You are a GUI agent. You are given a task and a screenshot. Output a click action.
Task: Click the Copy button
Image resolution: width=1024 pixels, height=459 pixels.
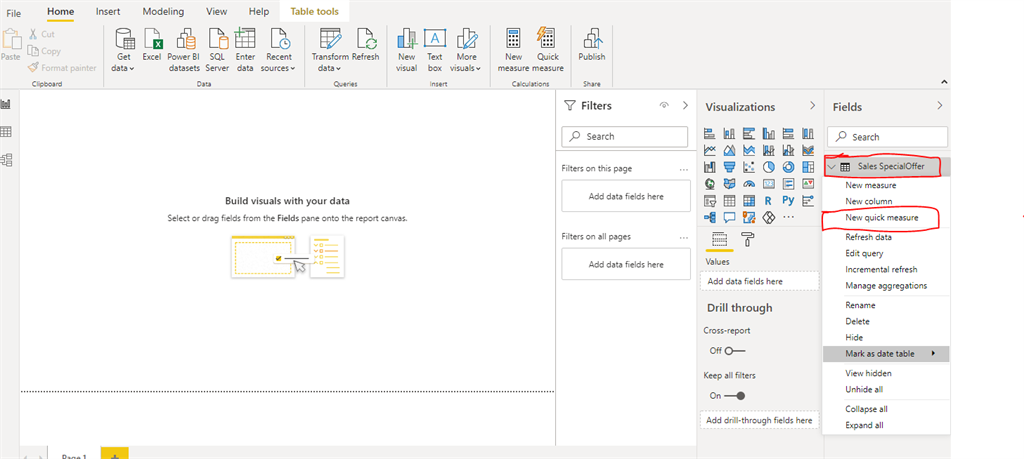click(x=44, y=51)
